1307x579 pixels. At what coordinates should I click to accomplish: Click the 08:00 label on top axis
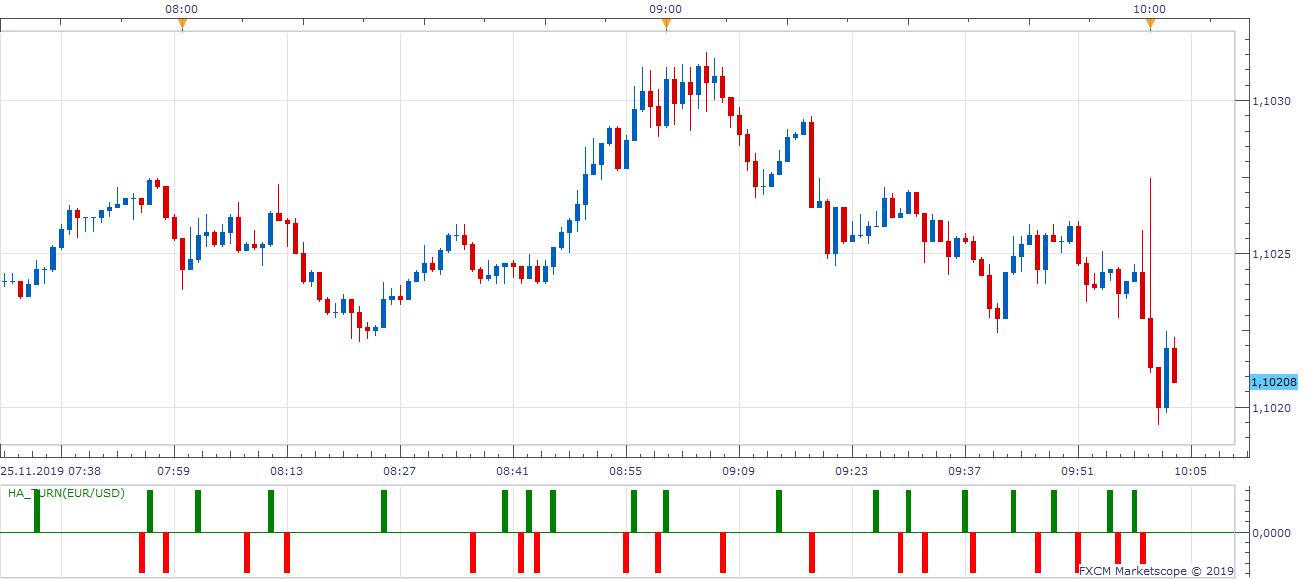(181, 9)
